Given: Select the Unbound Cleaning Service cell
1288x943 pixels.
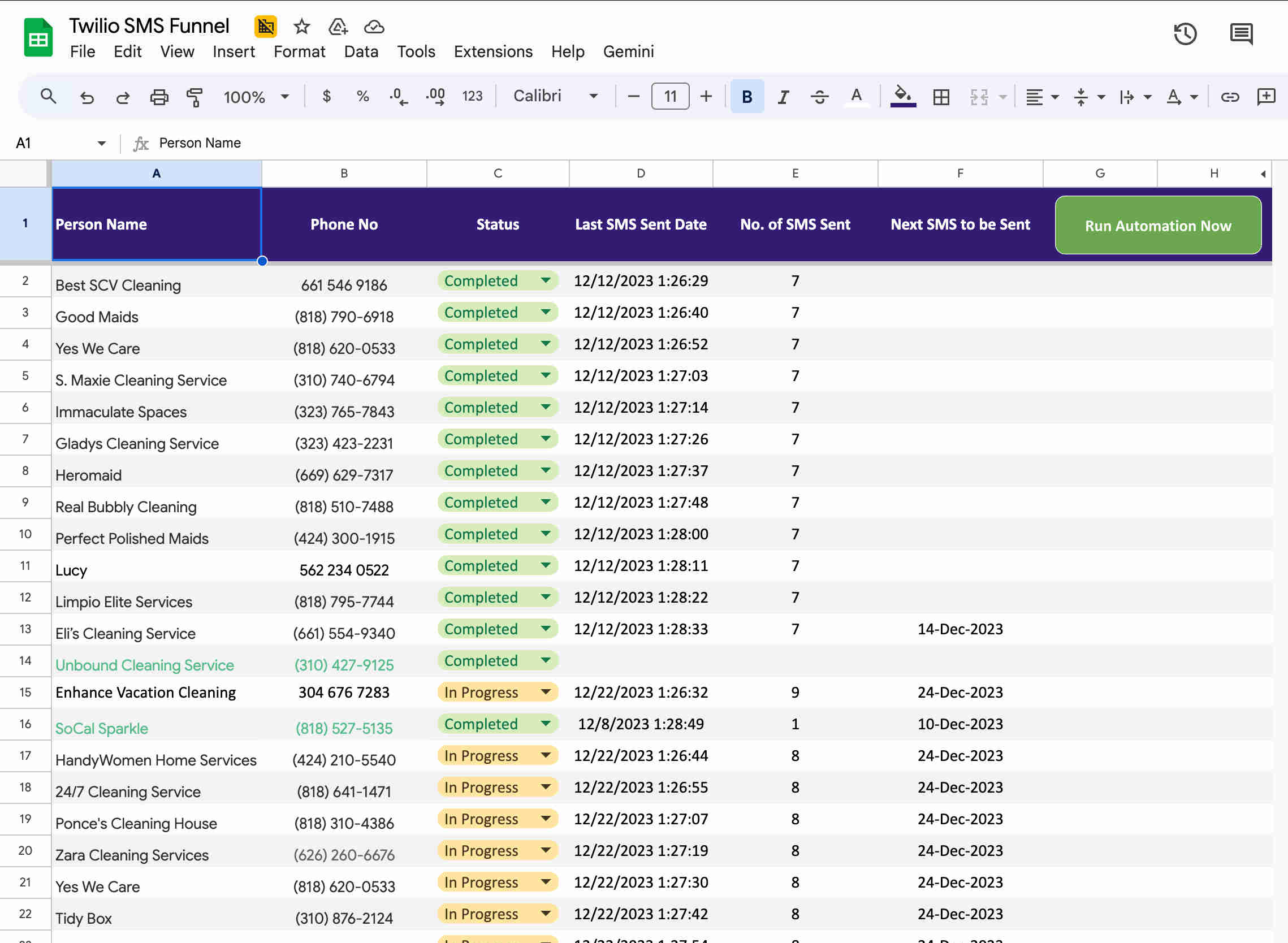Looking at the screenshot, I should click(157, 661).
